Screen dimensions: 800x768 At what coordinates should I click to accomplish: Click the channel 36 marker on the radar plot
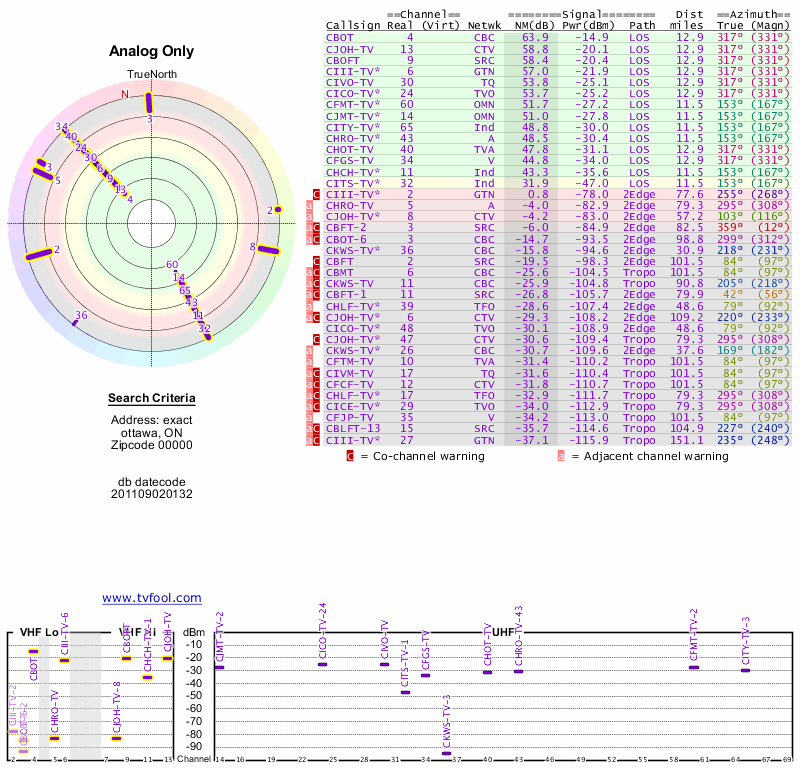pyautogui.click(x=75, y=321)
